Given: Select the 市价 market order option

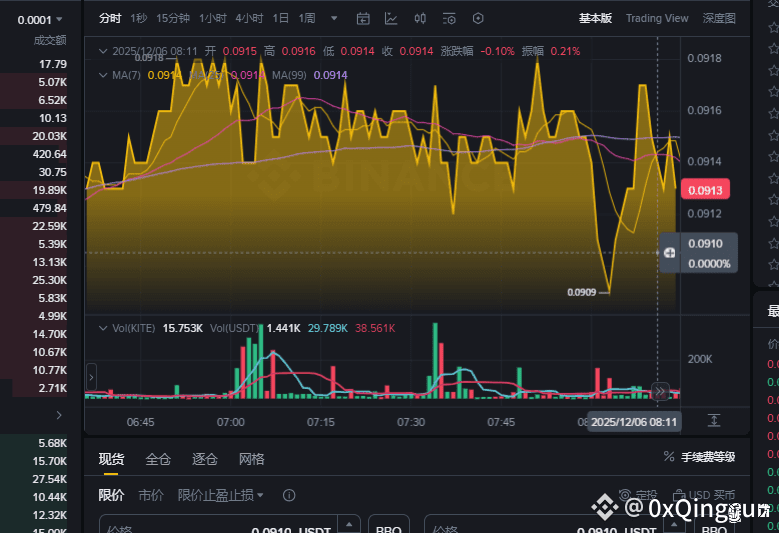Looking at the screenshot, I should [151, 495].
